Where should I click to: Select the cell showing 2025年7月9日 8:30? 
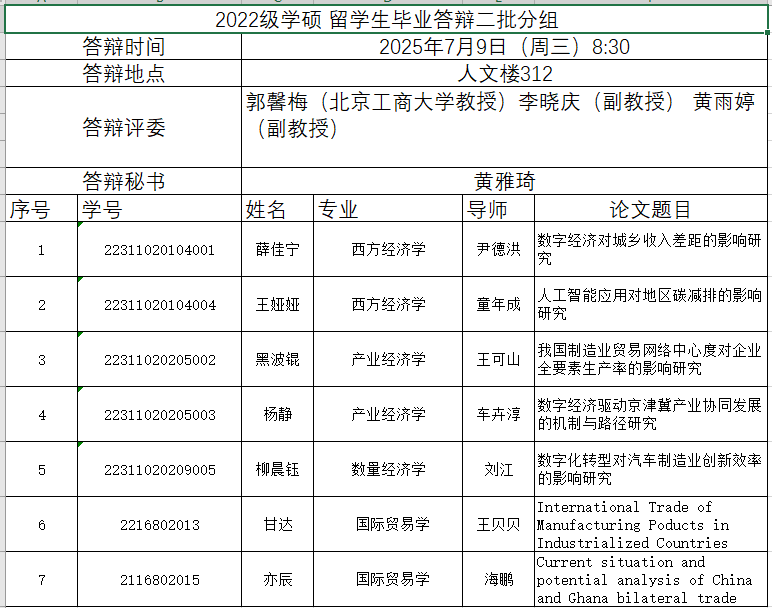505,47
